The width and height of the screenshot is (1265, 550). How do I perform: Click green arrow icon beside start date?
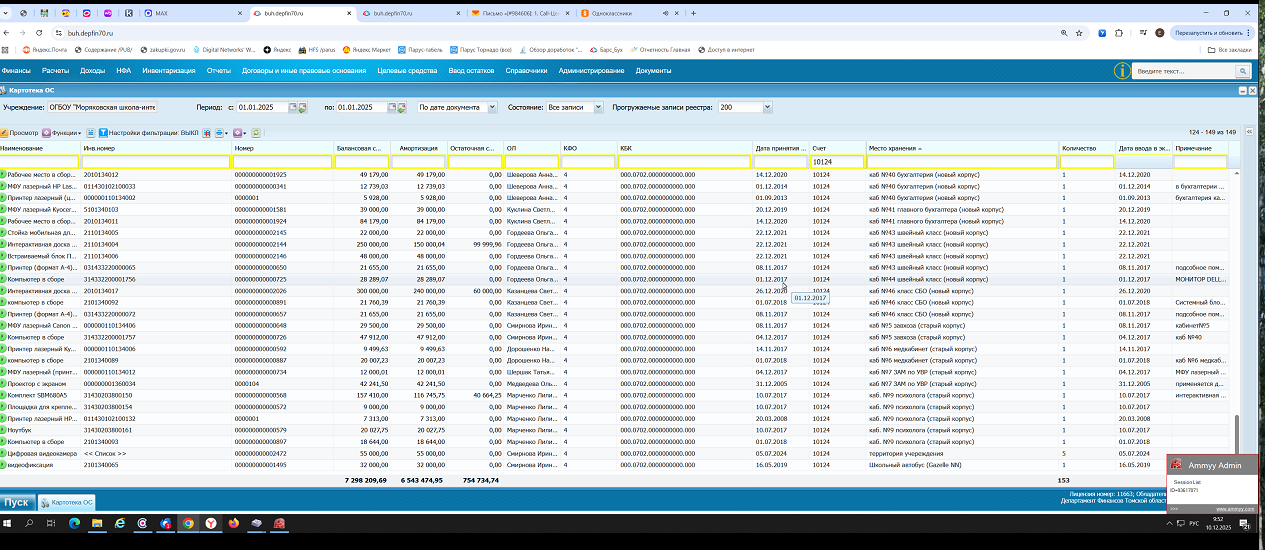tap(301, 107)
